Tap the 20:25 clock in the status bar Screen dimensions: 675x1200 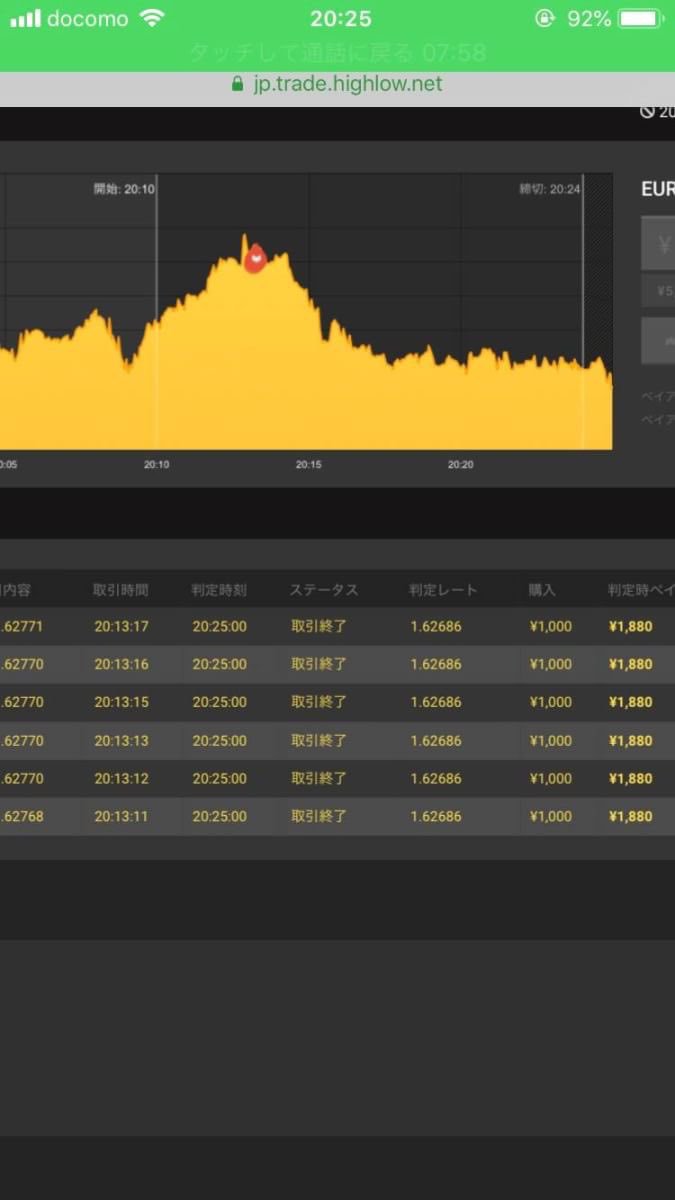(x=340, y=18)
